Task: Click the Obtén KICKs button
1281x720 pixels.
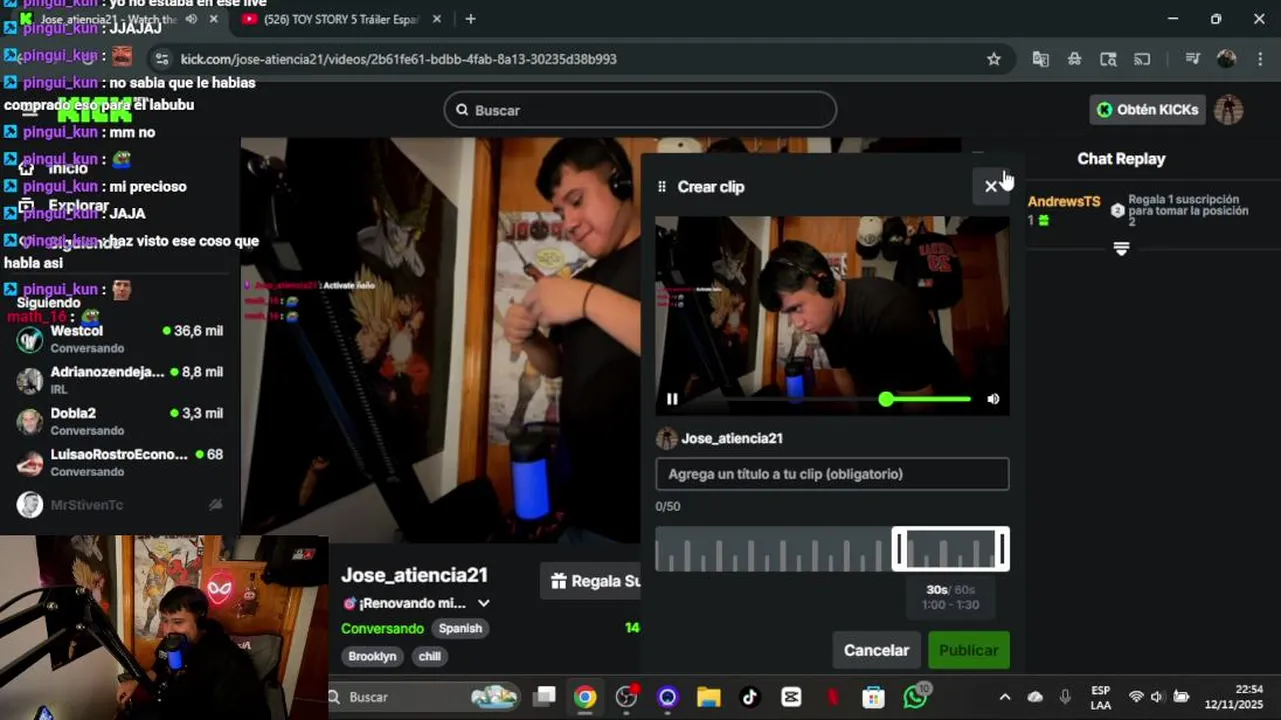Action: click(1147, 110)
